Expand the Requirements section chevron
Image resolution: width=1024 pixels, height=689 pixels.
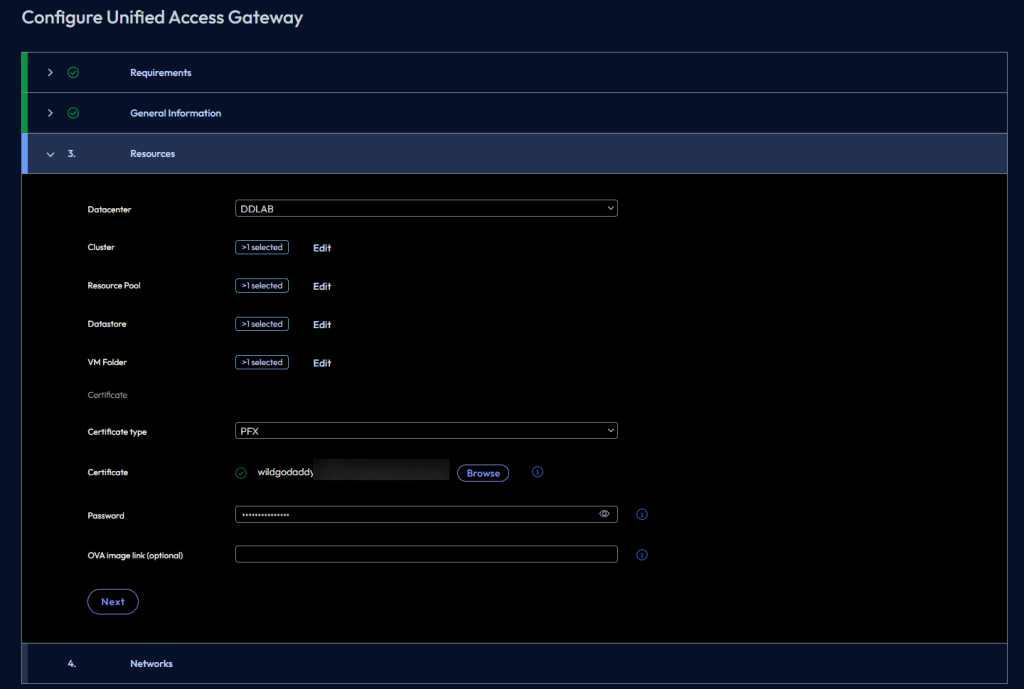tap(50, 73)
